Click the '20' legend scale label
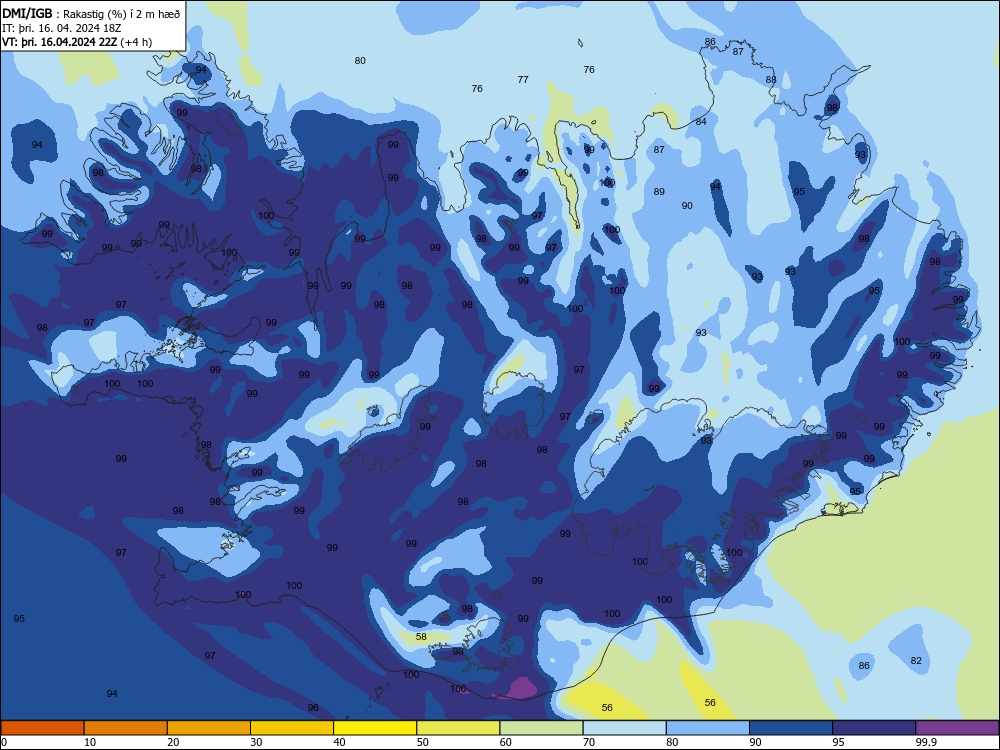Image resolution: width=1000 pixels, height=750 pixels. point(173,742)
